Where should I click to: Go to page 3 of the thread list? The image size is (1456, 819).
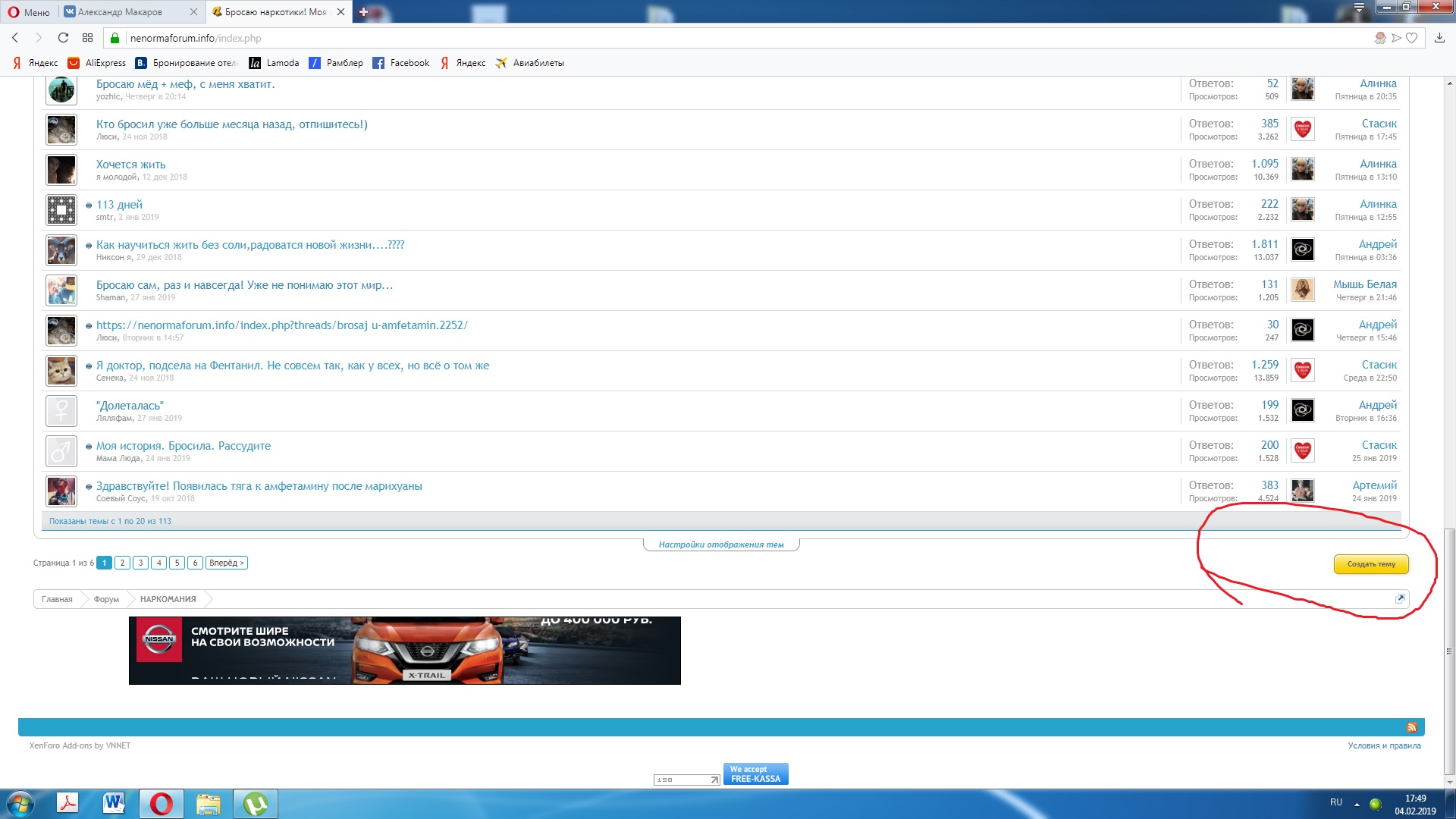pyautogui.click(x=140, y=563)
